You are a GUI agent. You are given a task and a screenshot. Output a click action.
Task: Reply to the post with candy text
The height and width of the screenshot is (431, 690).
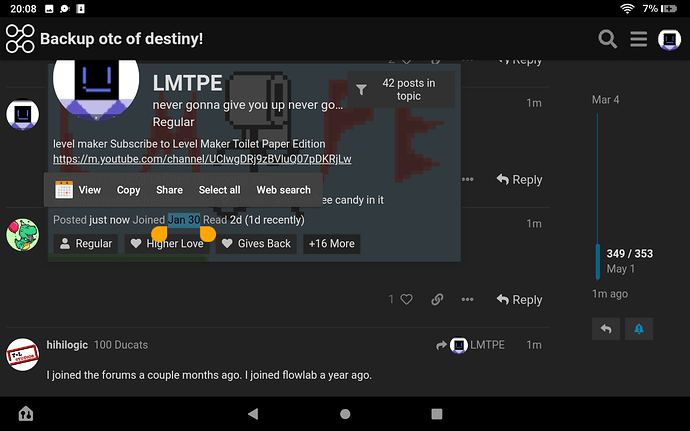(x=519, y=179)
